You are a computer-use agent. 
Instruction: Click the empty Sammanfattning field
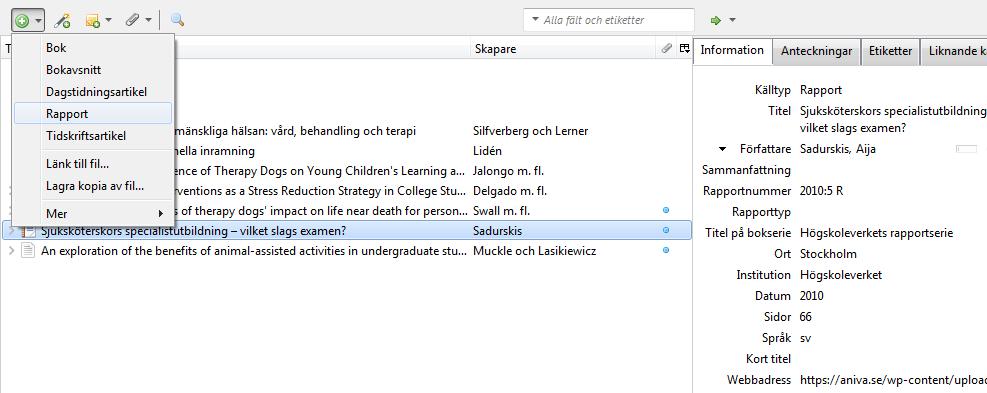click(x=893, y=170)
